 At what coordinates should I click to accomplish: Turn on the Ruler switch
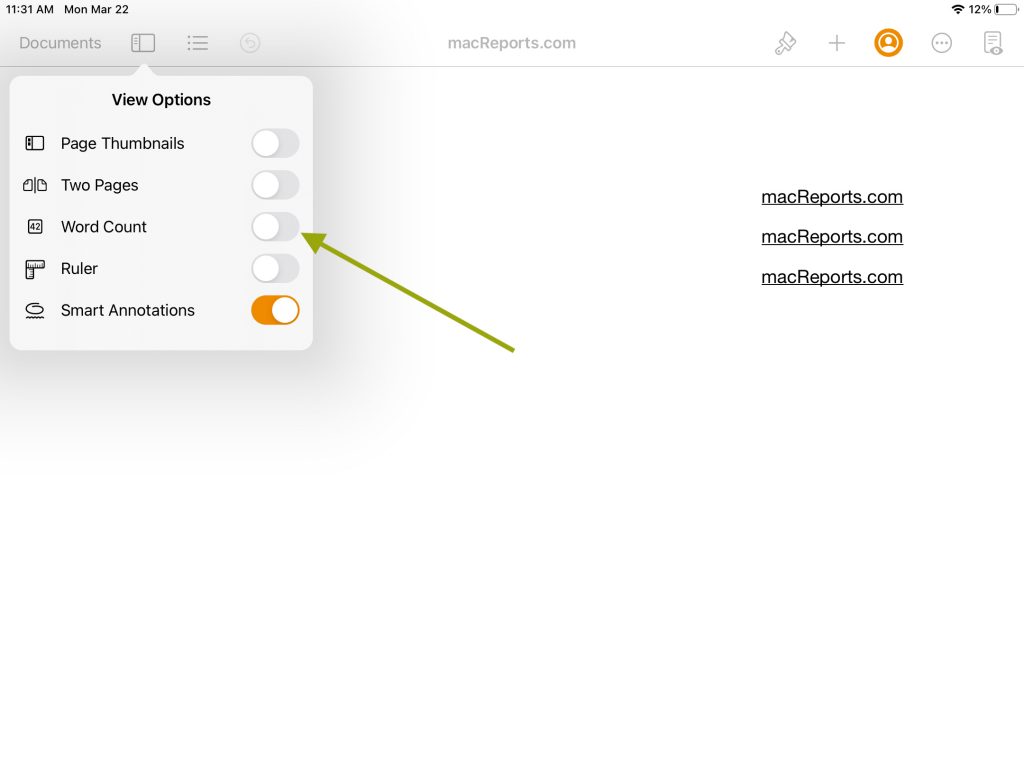pos(275,269)
